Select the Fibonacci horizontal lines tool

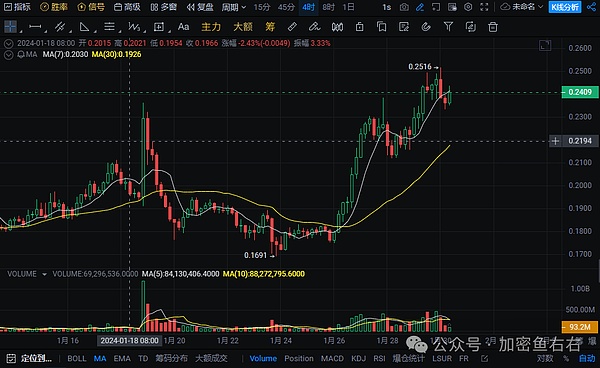click(109, 27)
